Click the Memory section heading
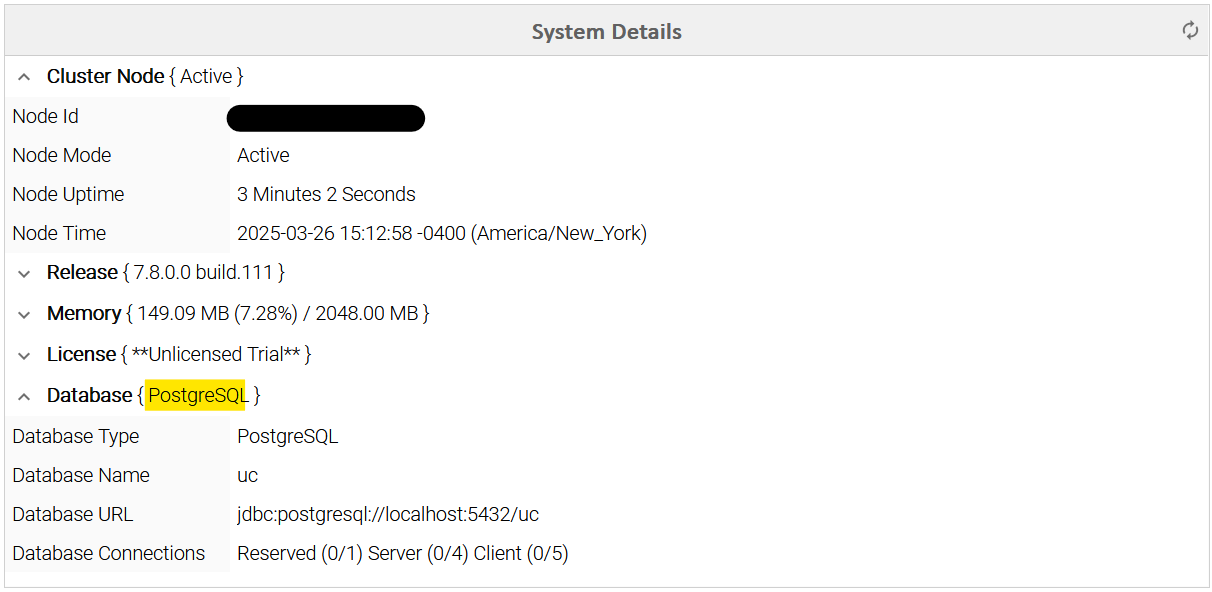1212x592 pixels. (84, 313)
